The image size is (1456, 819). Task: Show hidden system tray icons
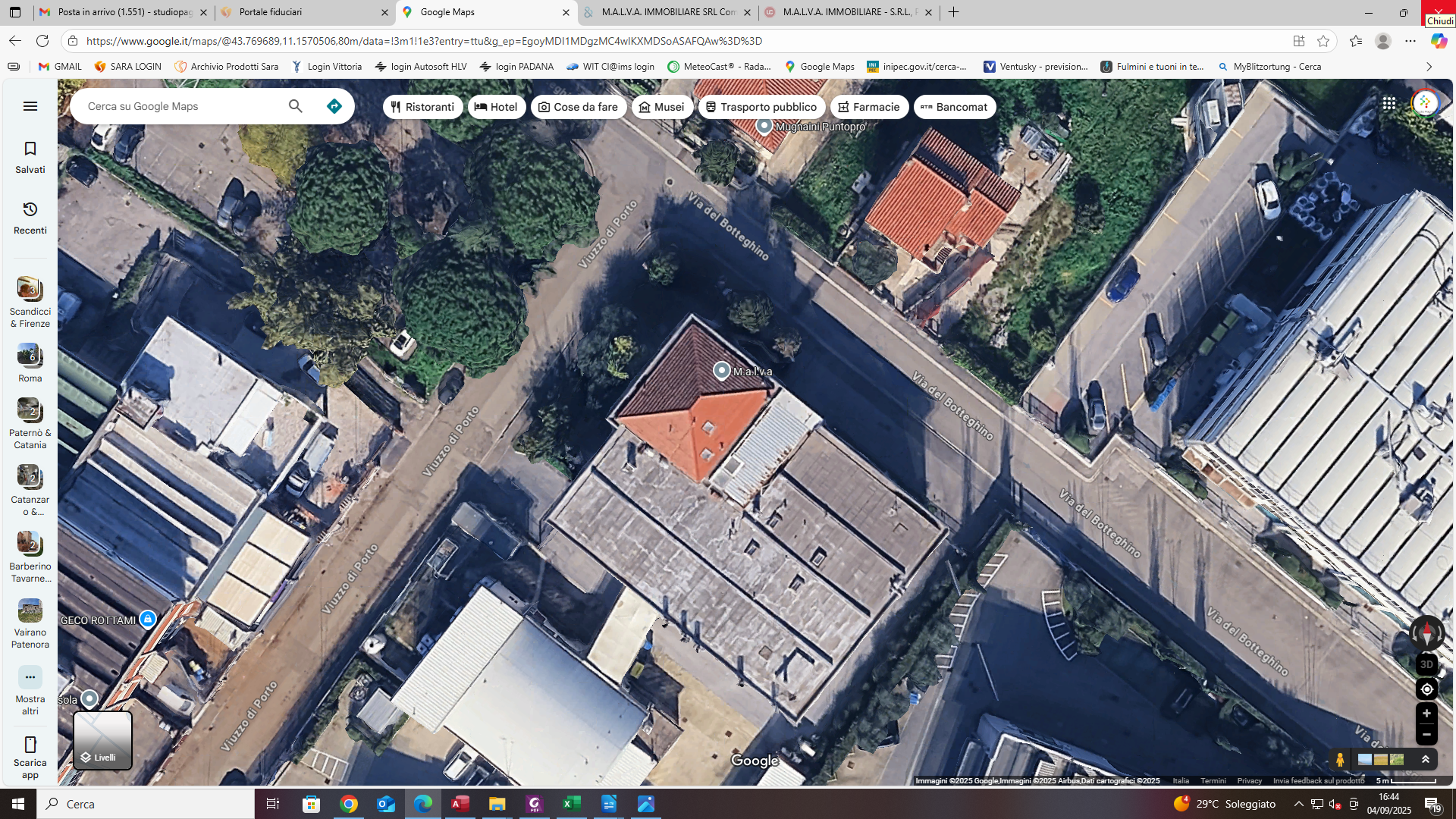(1298, 804)
